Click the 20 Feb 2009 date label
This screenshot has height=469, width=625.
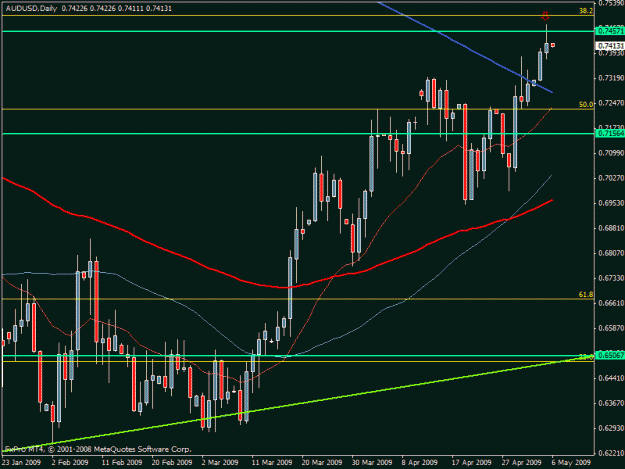(172, 463)
